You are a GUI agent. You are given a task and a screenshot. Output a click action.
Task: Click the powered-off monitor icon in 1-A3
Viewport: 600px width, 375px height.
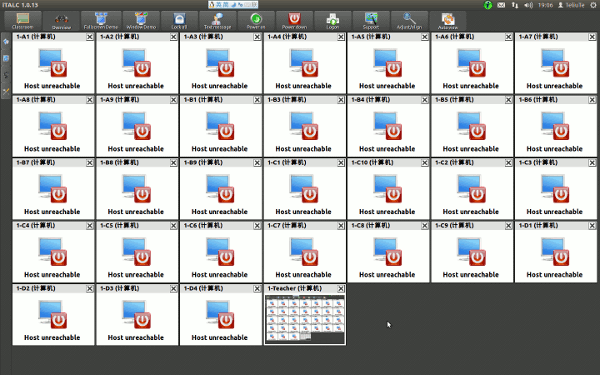tap(220, 63)
